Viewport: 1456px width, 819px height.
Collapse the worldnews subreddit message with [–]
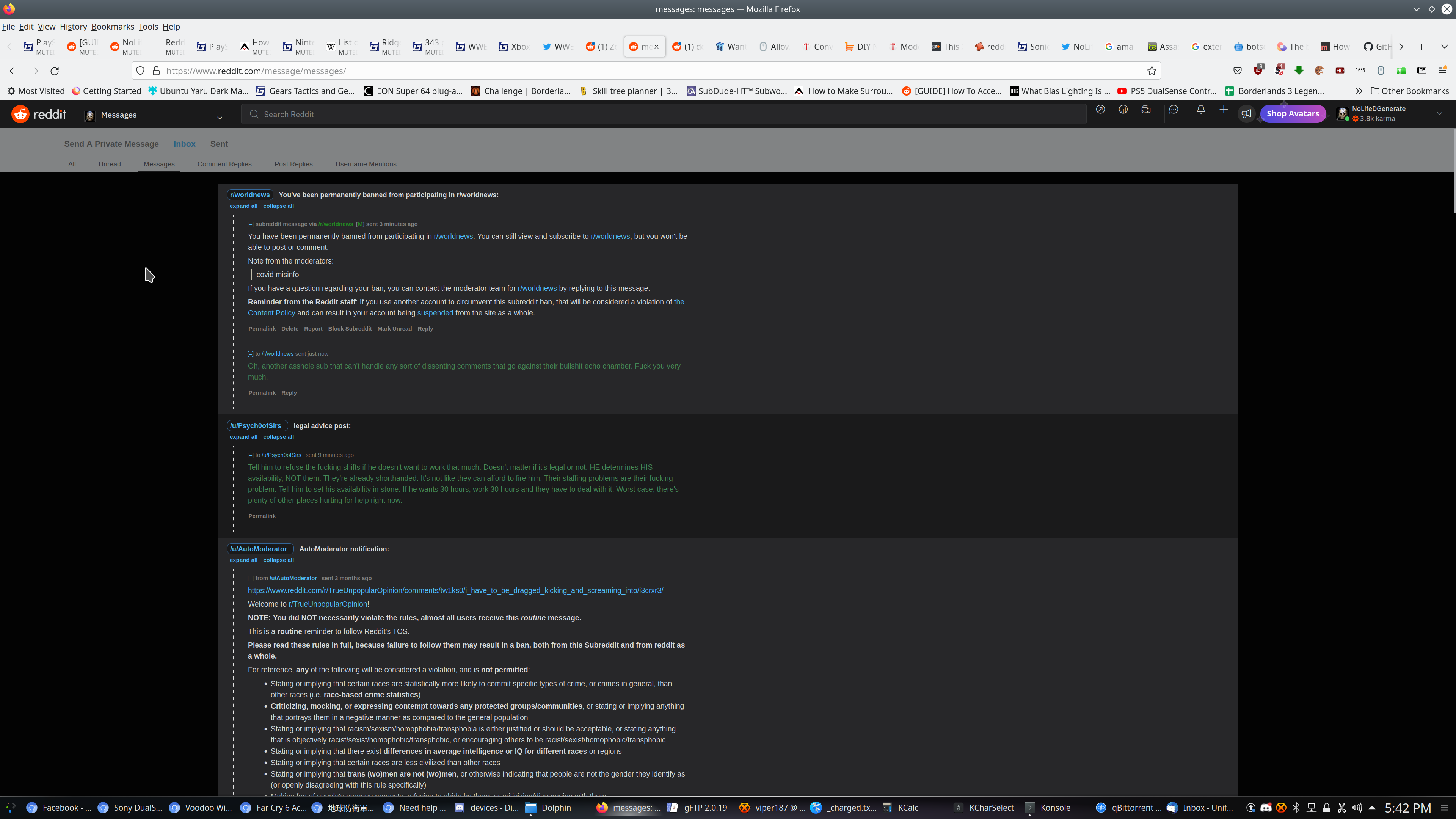tap(250, 224)
